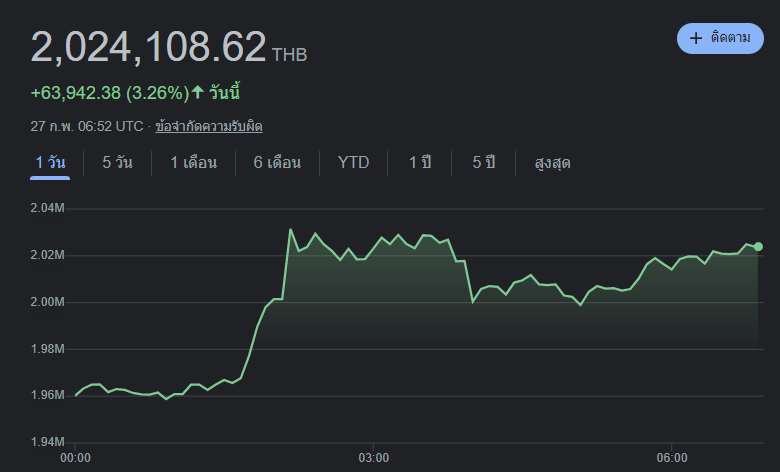Viewport: 780px width, 472px height.
Task: Click the 1.98M axis label
Action: tap(47, 349)
